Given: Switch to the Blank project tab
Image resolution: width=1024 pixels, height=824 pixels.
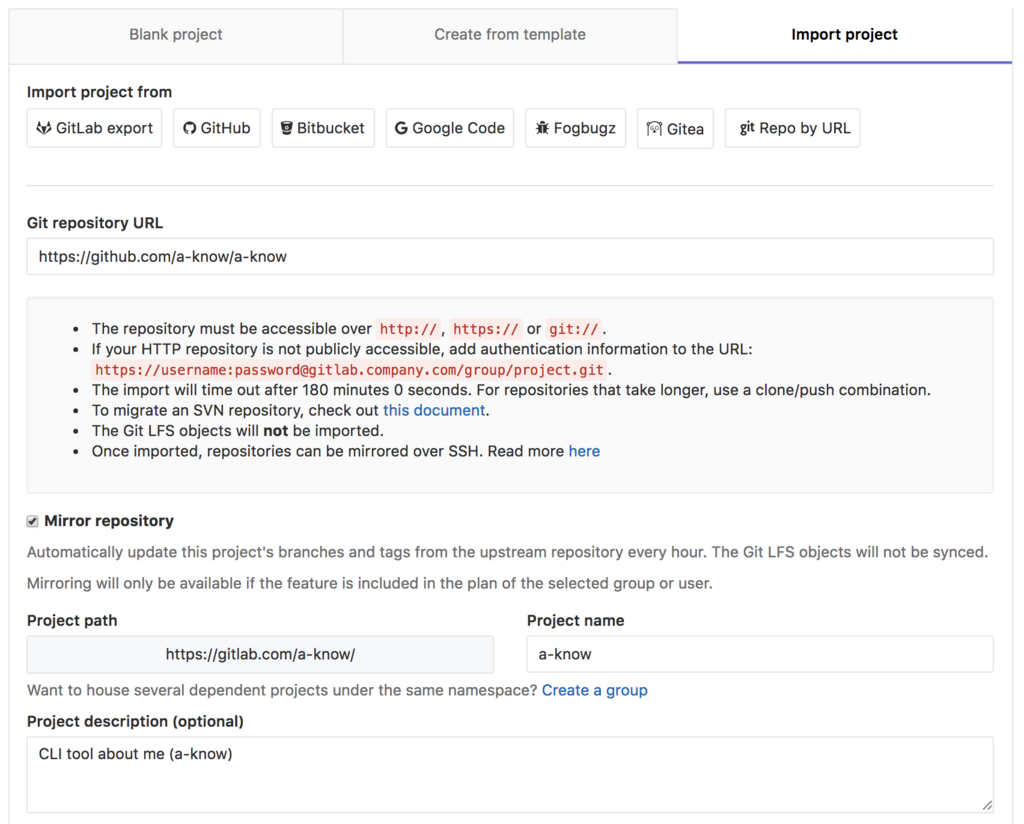Looking at the screenshot, I should tap(176, 34).
